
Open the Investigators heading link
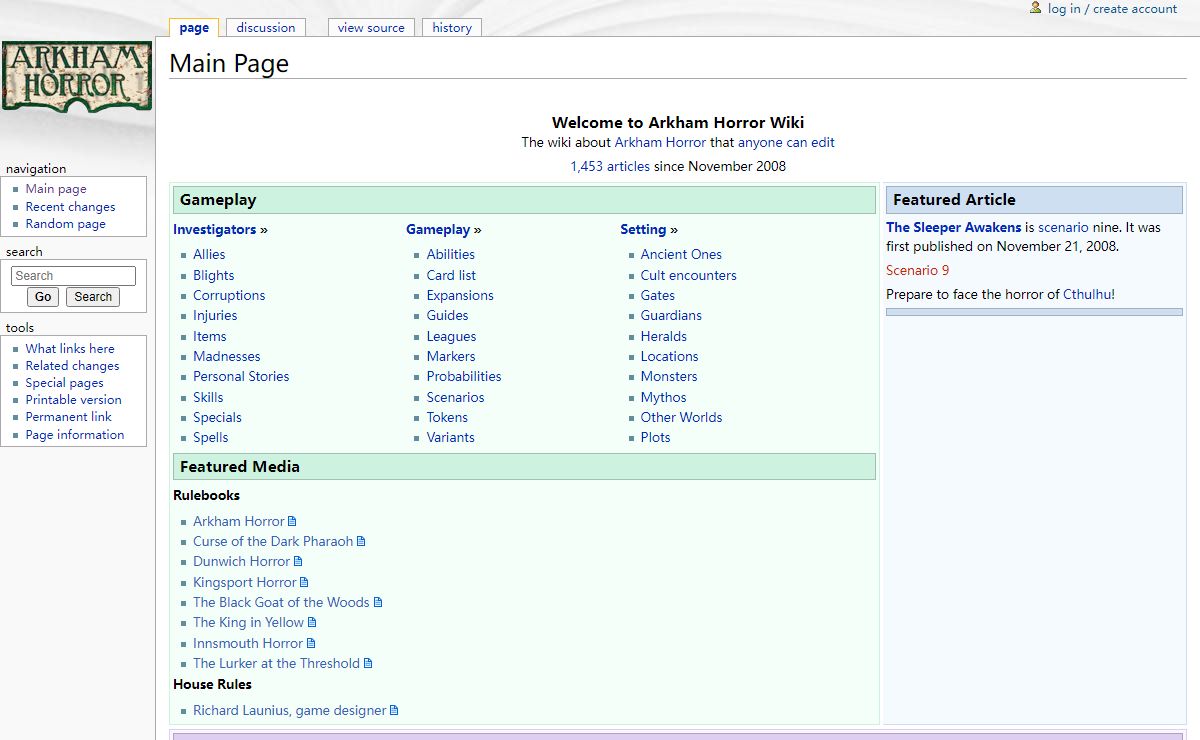(214, 229)
